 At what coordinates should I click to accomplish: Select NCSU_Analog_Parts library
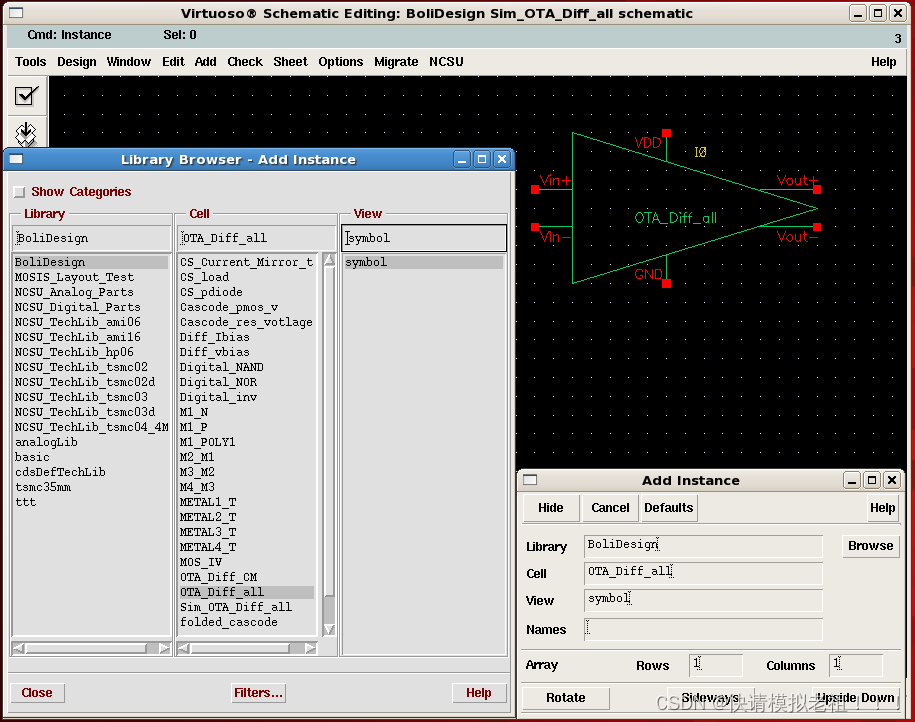point(74,292)
